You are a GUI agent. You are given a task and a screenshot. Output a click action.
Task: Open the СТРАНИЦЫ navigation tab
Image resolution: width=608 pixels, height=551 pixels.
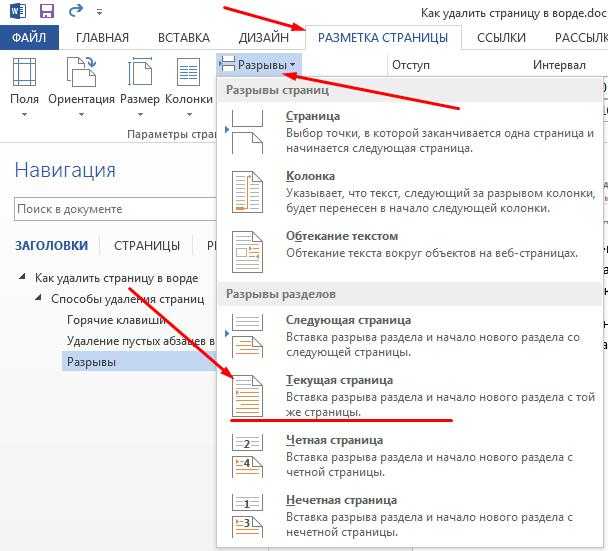147,245
